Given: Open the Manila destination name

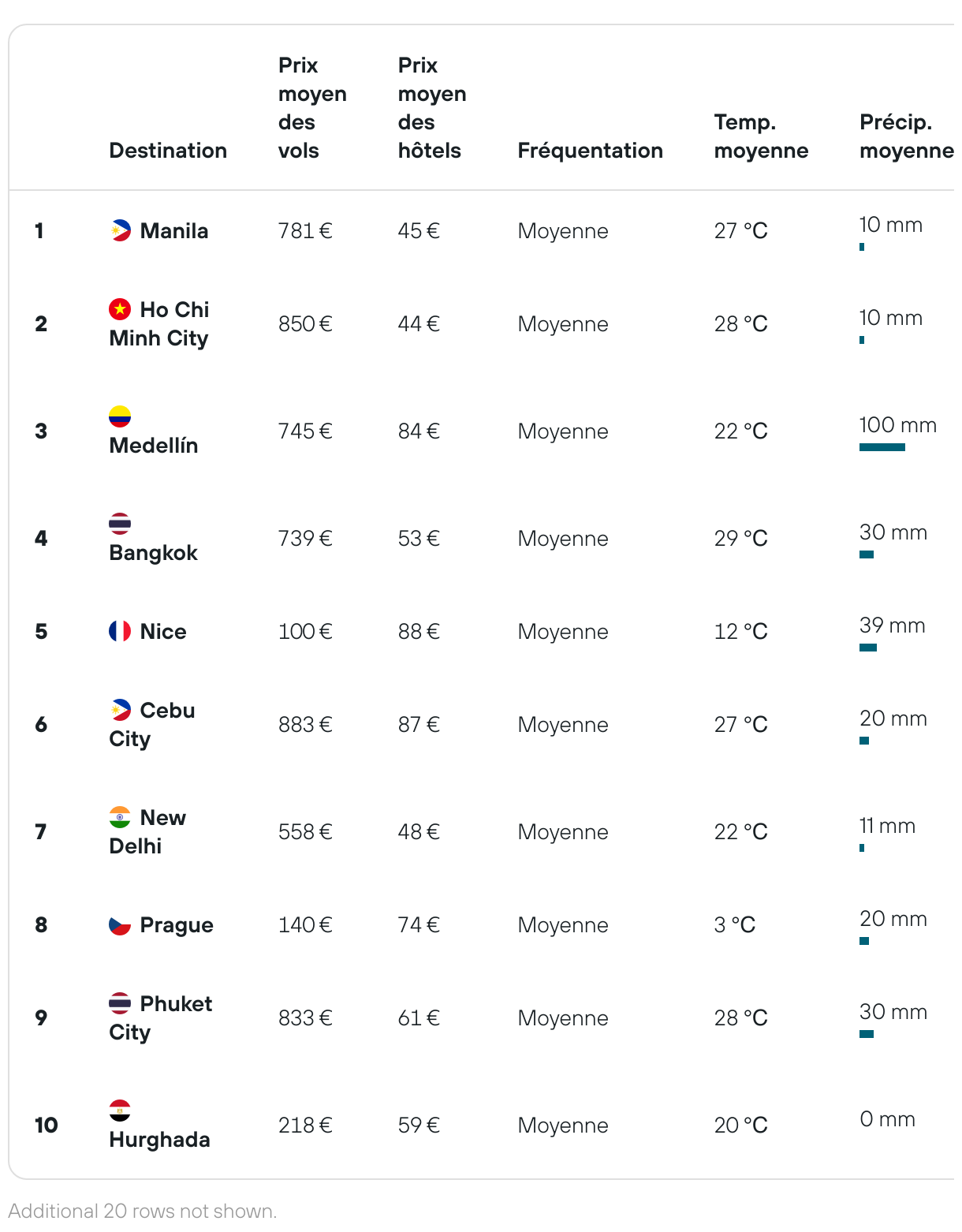Looking at the screenshot, I should point(174,231).
